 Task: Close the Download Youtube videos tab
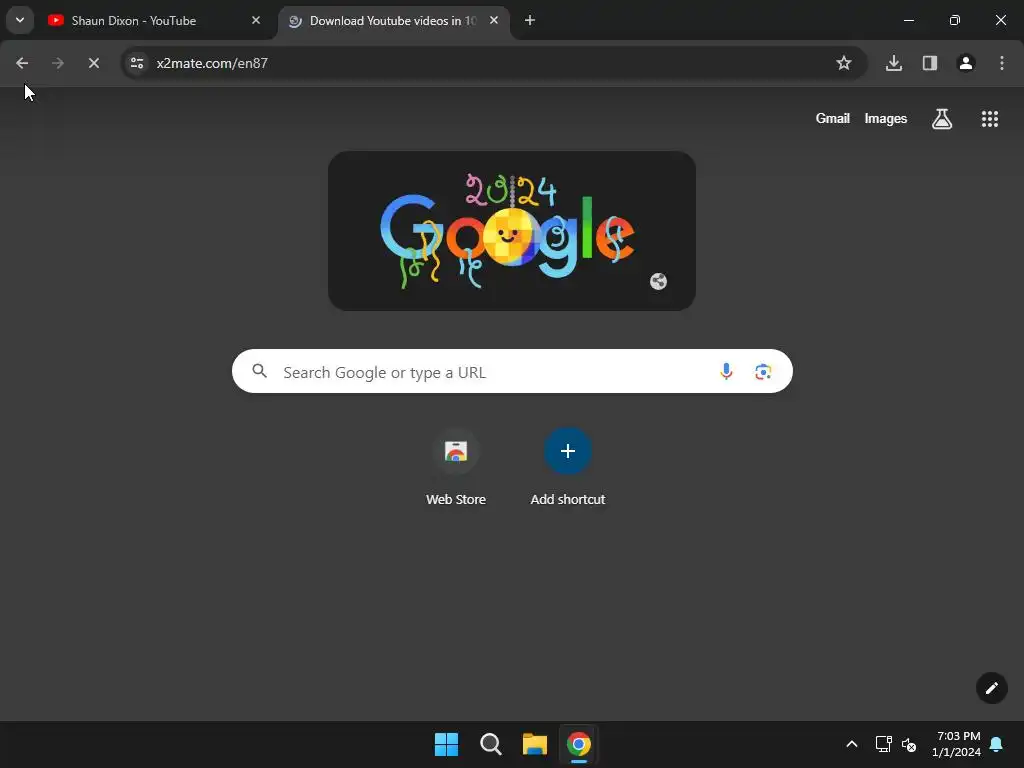tap(494, 20)
